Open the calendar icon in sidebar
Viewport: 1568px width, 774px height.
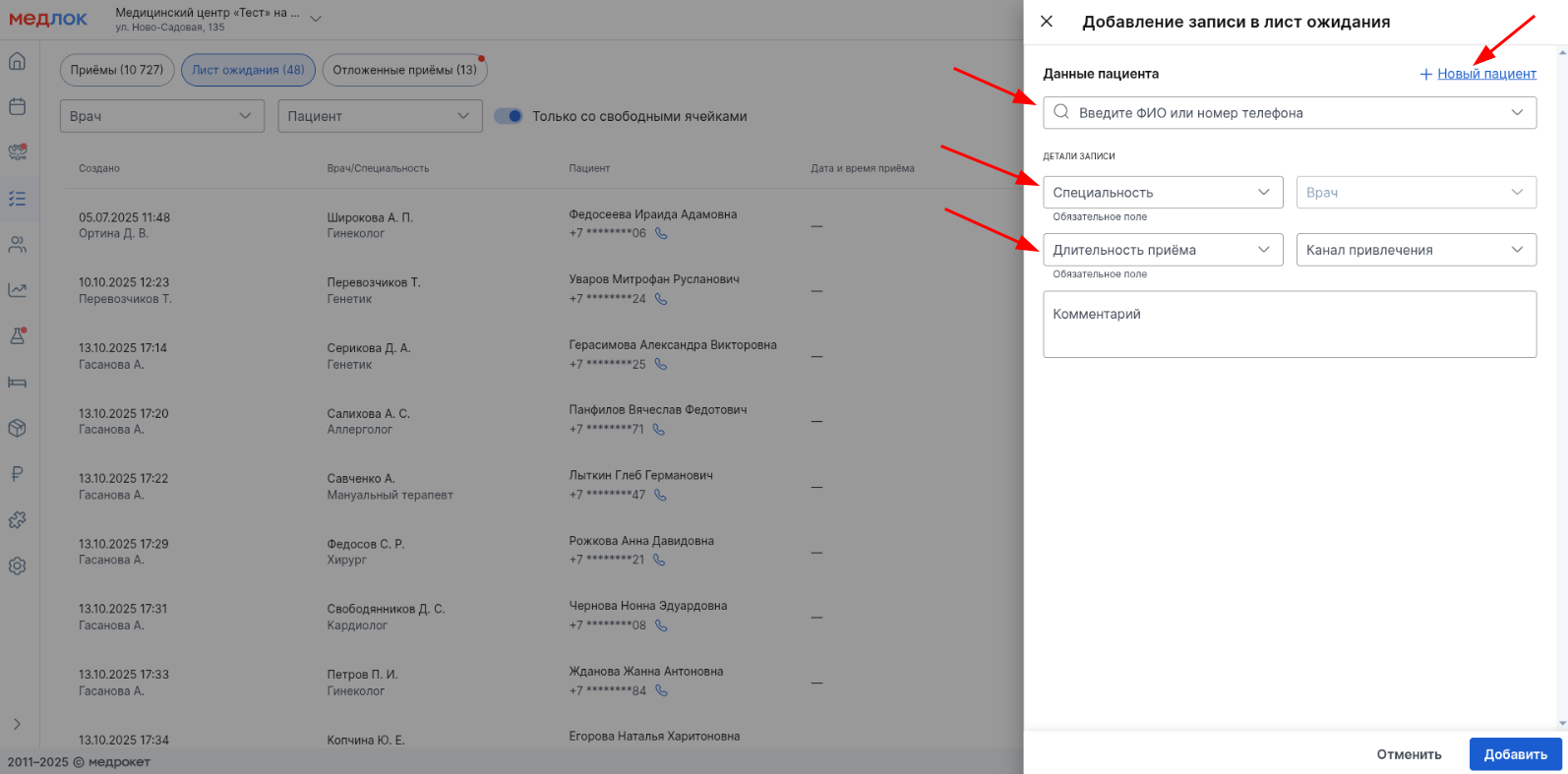(x=17, y=106)
